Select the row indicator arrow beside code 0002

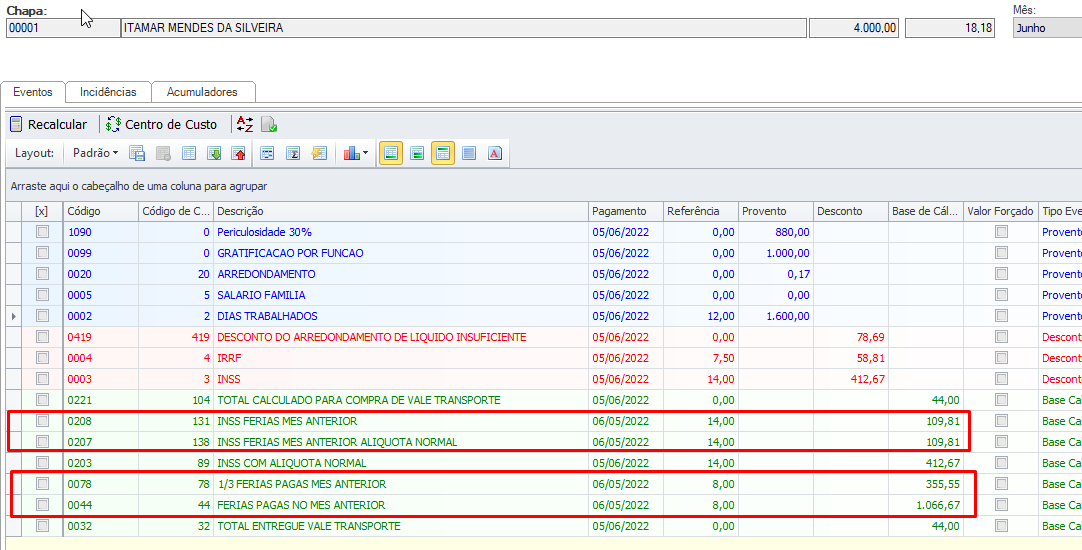(14, 316)
